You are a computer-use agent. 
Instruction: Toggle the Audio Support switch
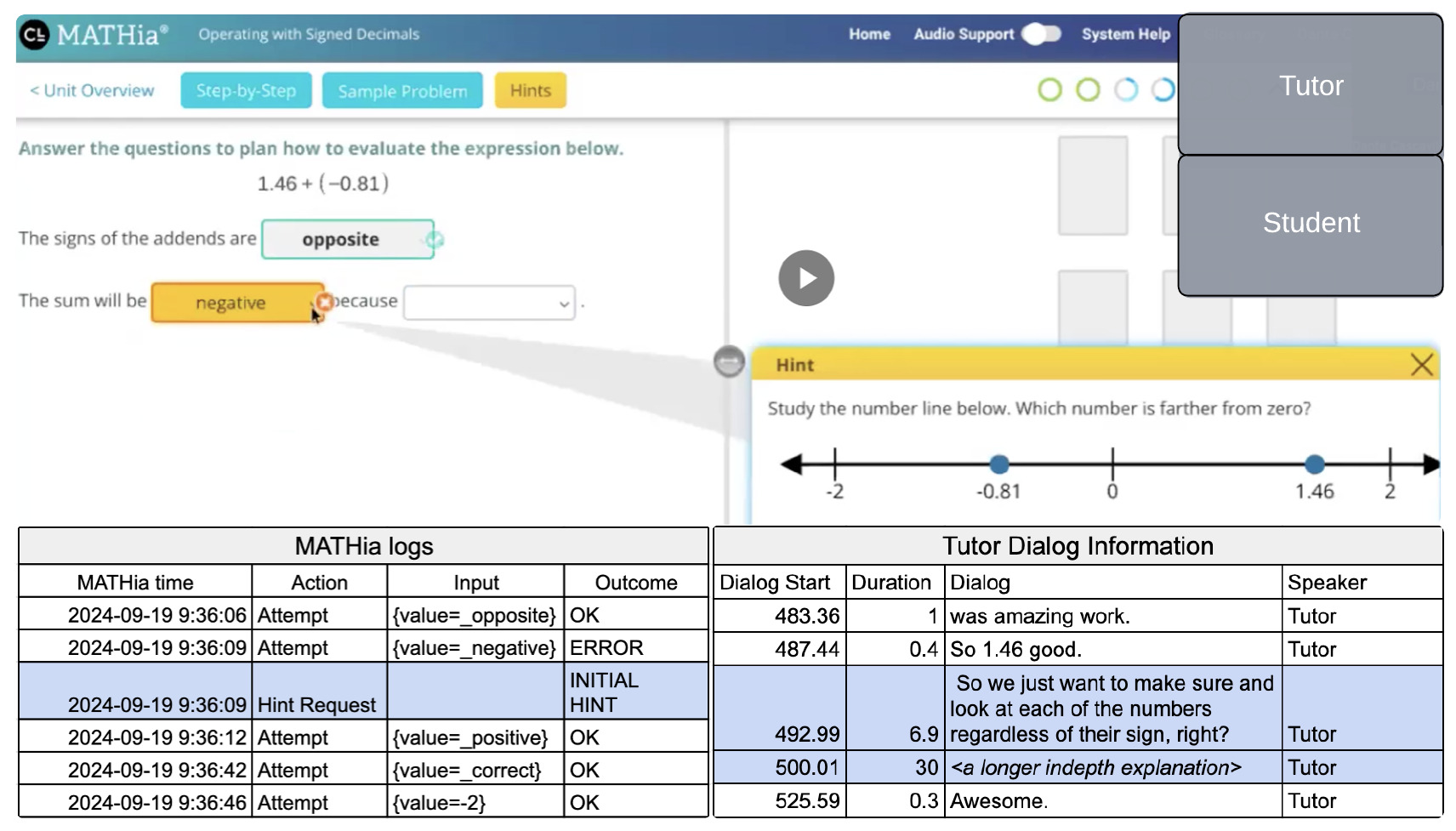click(1041, 34)
